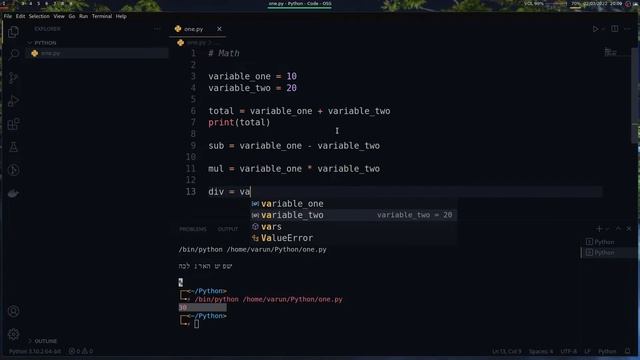Maximize the terminal panel

tap(618, 229)
